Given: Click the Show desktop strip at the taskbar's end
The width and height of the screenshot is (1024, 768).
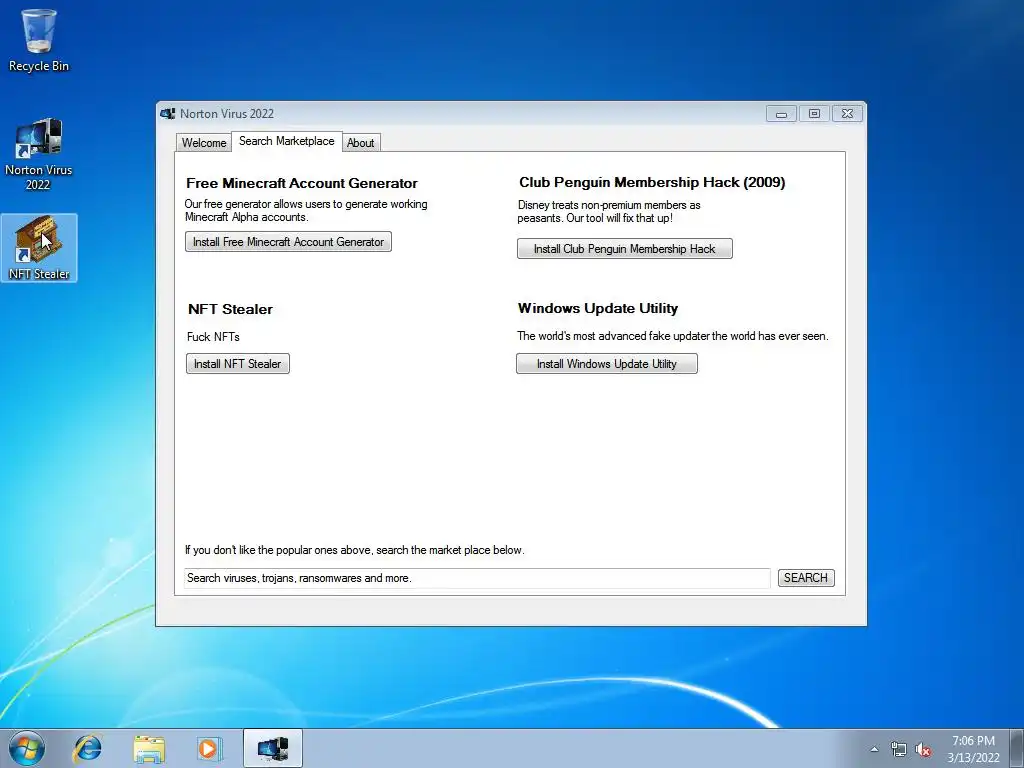Looking at the screenshot, I should [x=1017, y=748].
